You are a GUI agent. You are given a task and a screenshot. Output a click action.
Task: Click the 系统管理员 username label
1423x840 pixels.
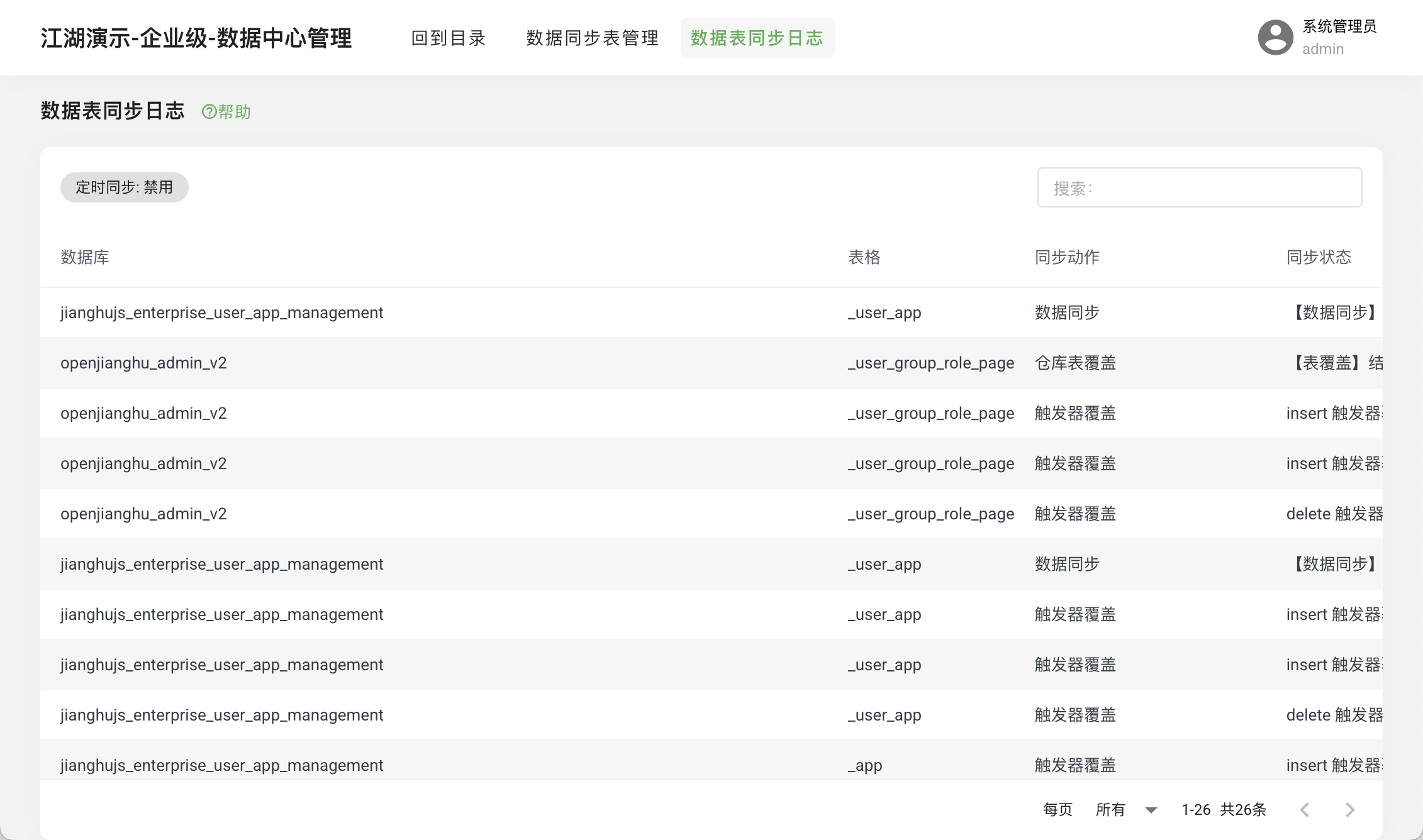[x=1339, y=26]
